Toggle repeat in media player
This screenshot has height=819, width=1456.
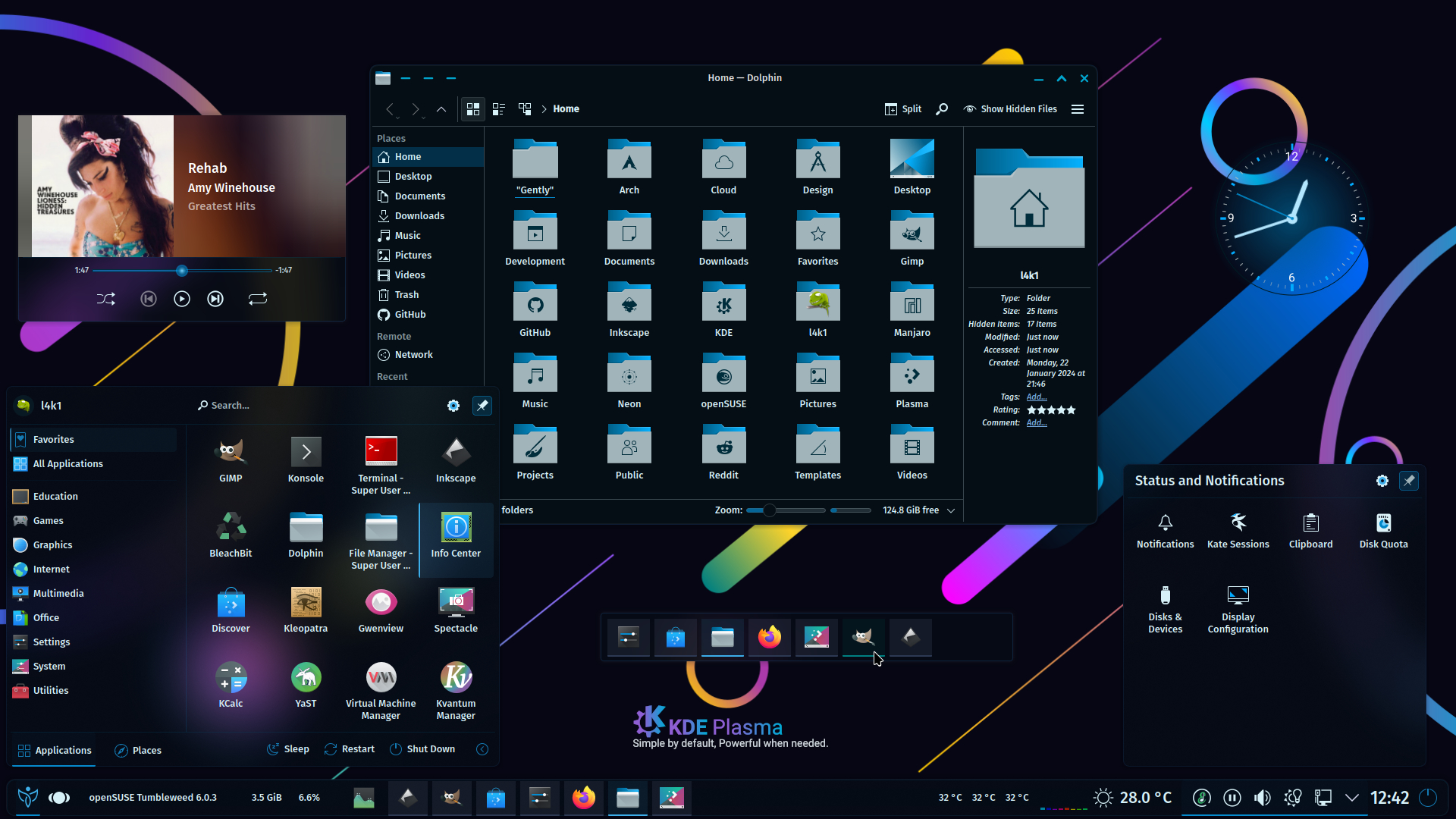[258, 299]
